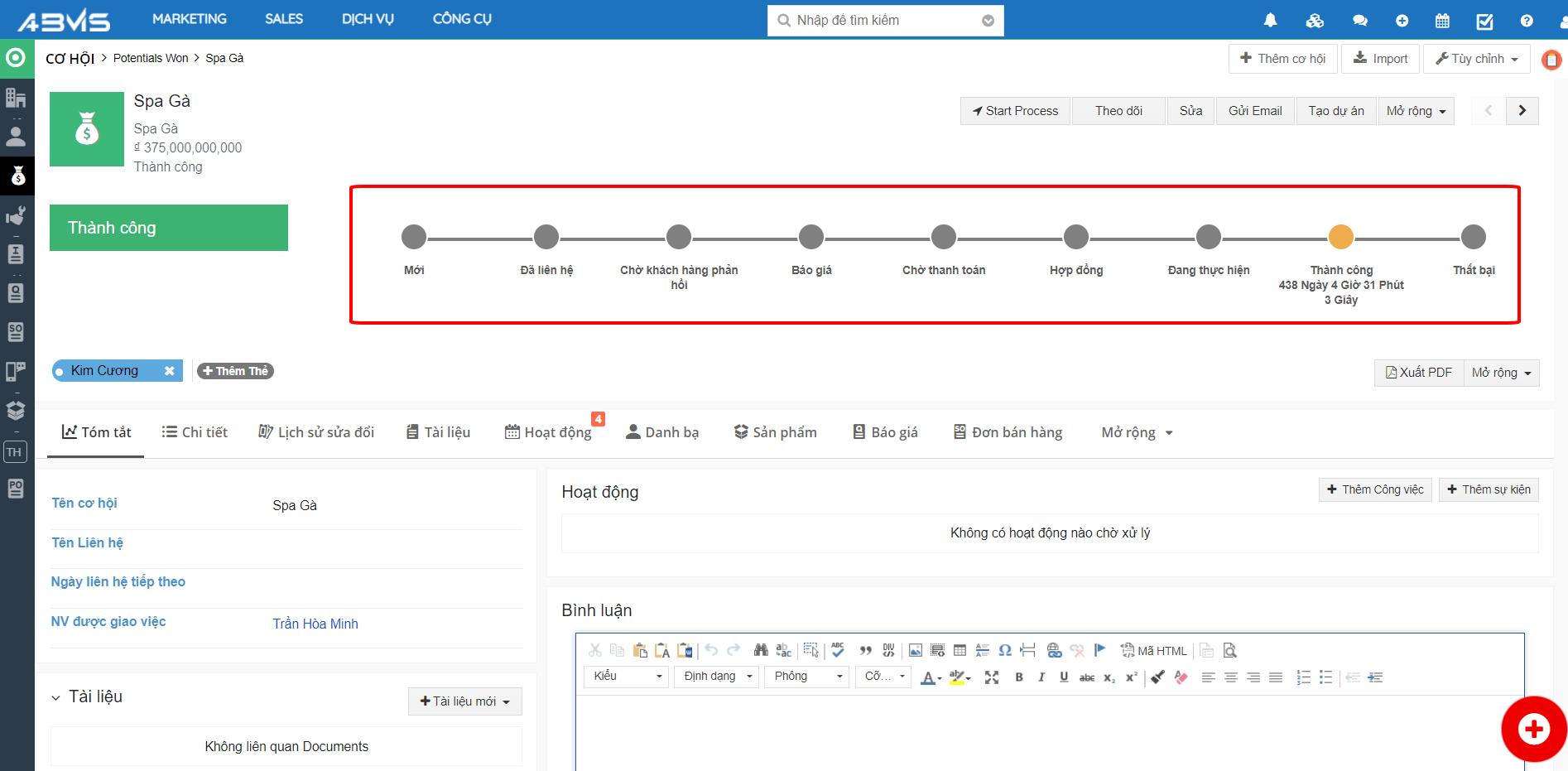
Task: Insert image using editor toolbar icon
Action: 915,651
